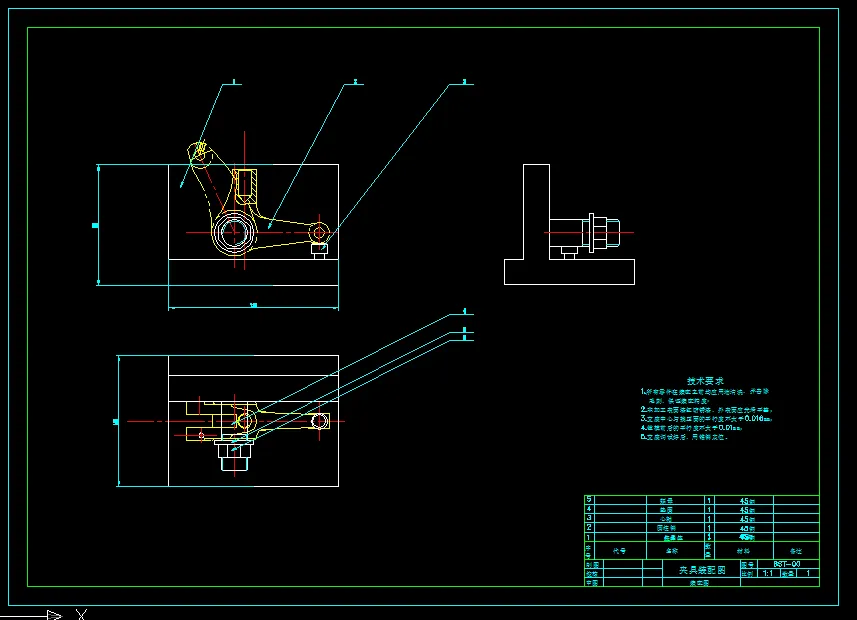Screen dimensions: 857x620
Task: Click the 技术要求 heading text
Action: [705, 381]
